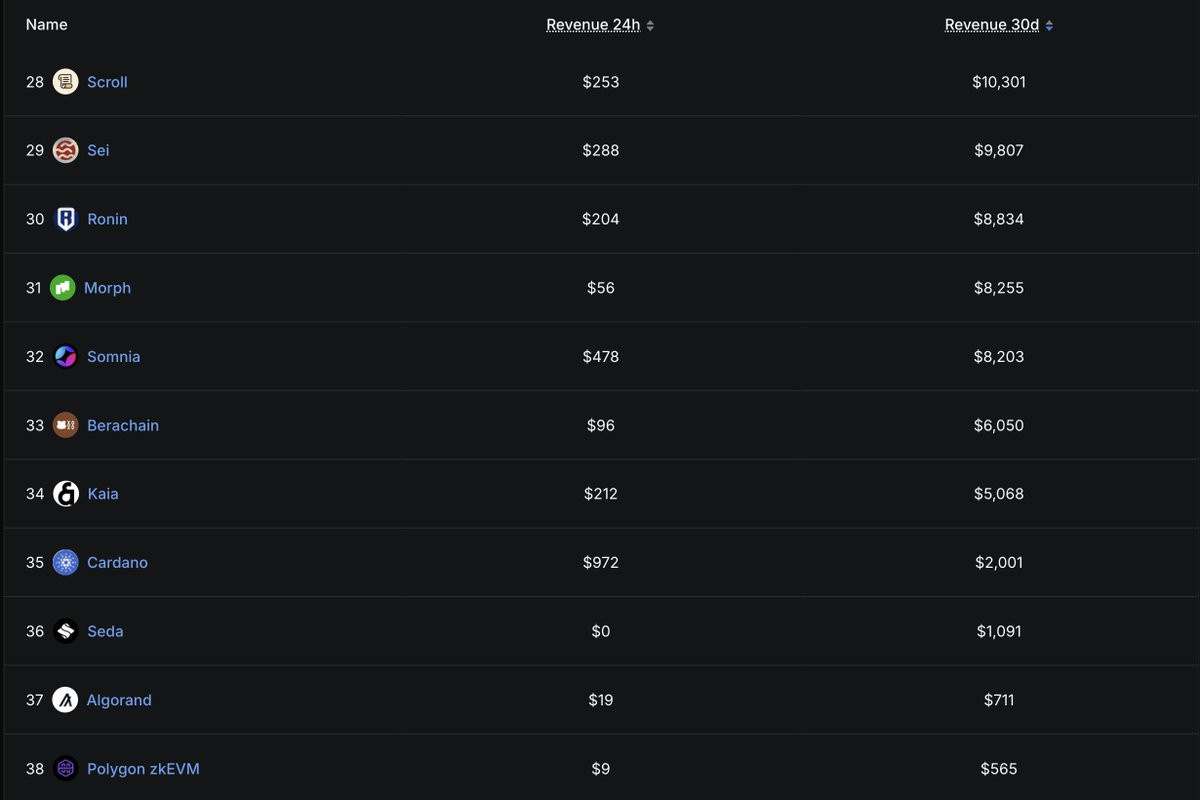Click the blue Cardano logo icon
Screen dimensions: 1200x800
(66, 563)
